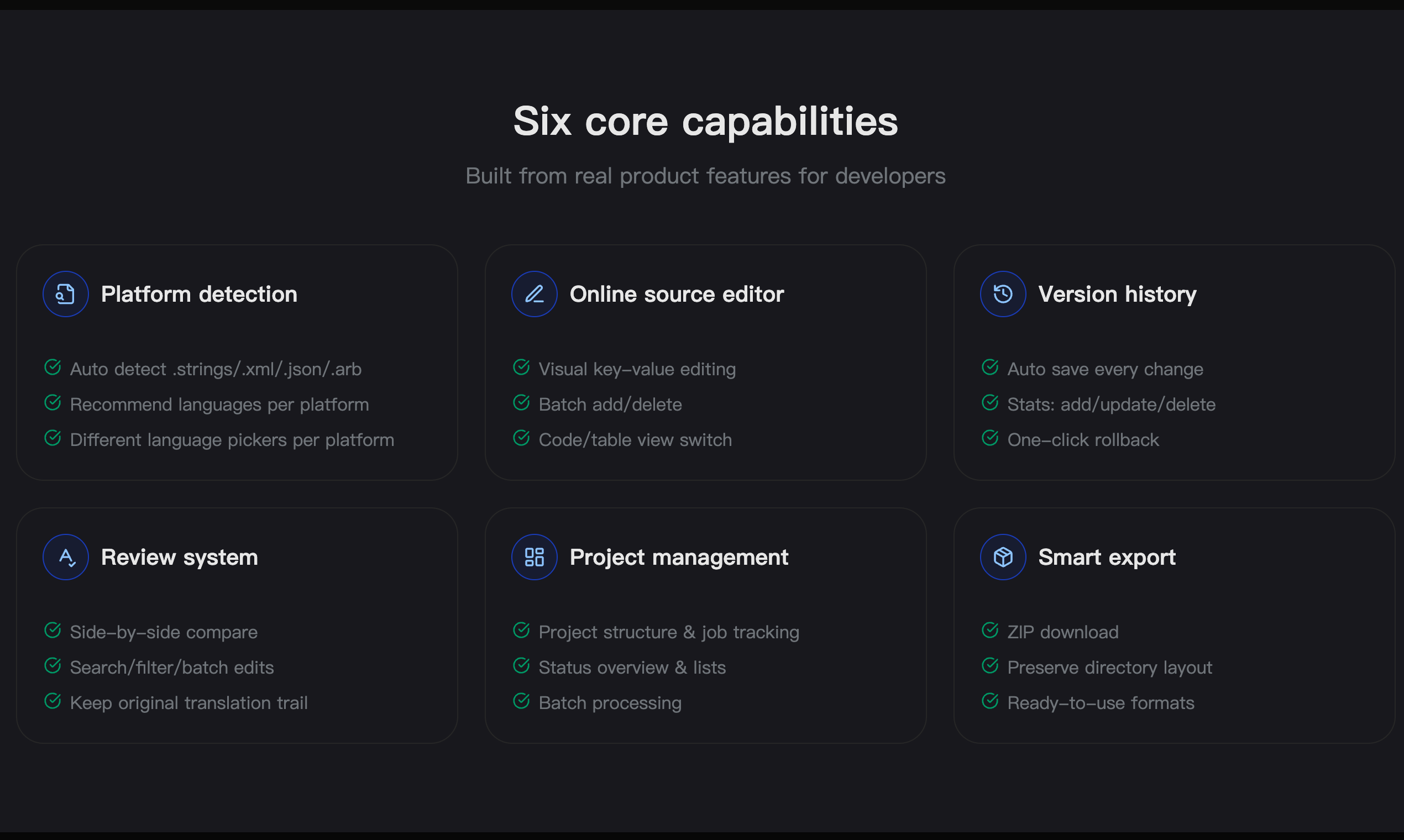Click the Batch add/delete feature item

(x=610, y=403)
